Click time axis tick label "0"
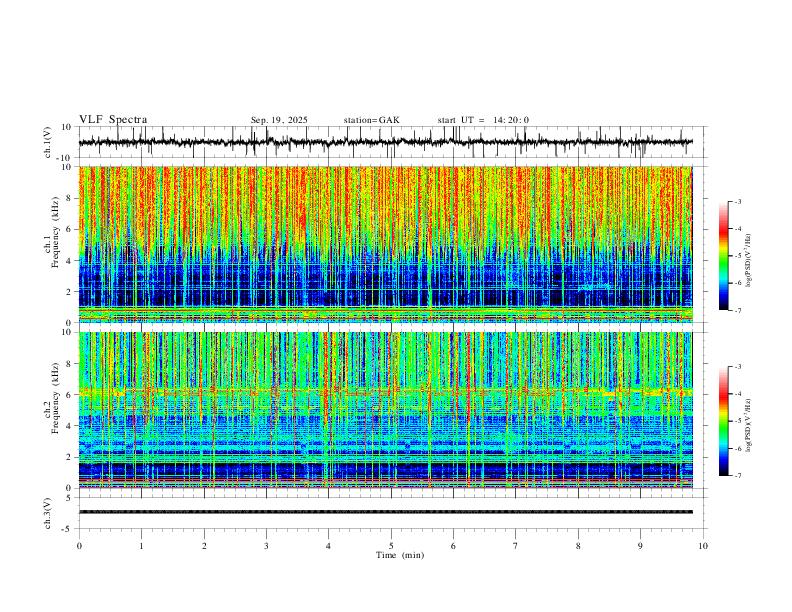 coord(79,546)
